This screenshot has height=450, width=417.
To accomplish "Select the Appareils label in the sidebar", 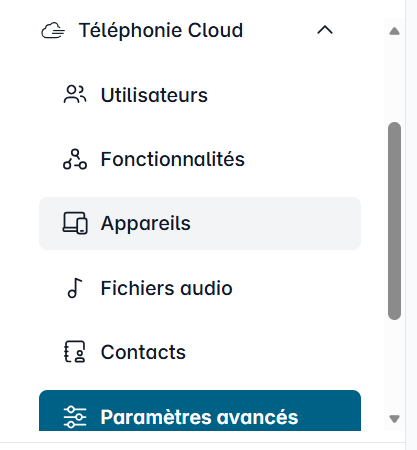I will (x=146, y=223).
